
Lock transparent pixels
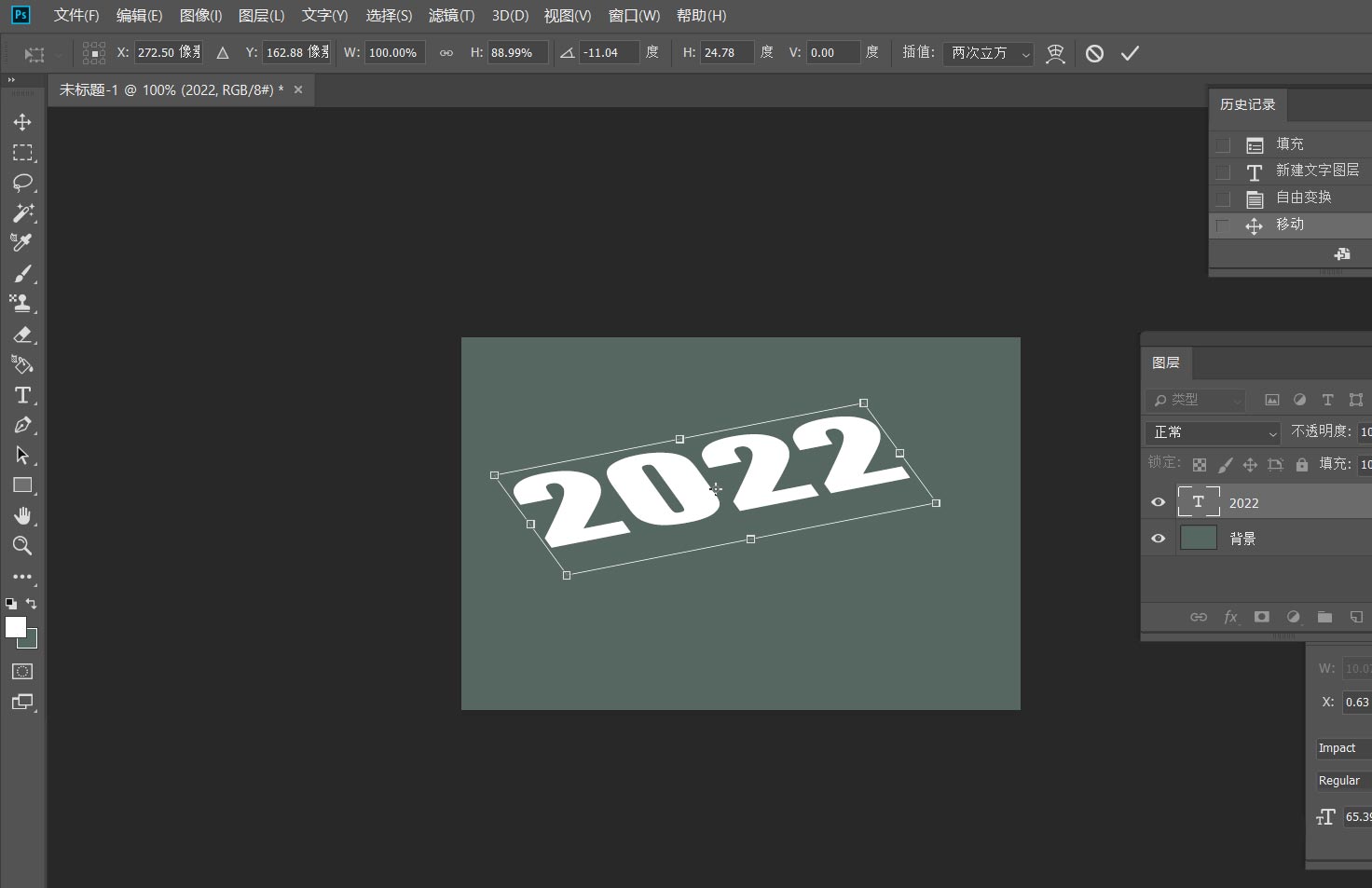pos(1200,464)
